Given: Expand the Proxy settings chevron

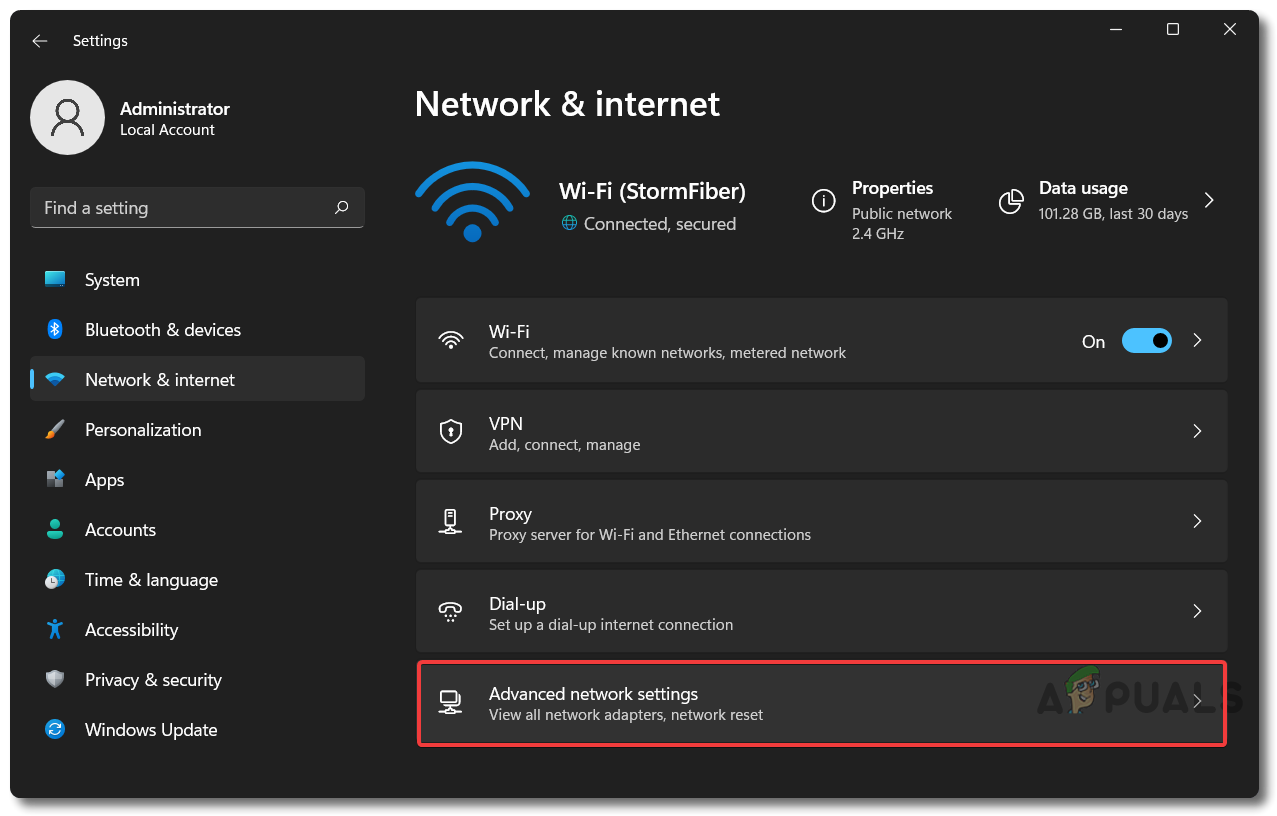Looking at the screenshot, I should coord(1197,521).
